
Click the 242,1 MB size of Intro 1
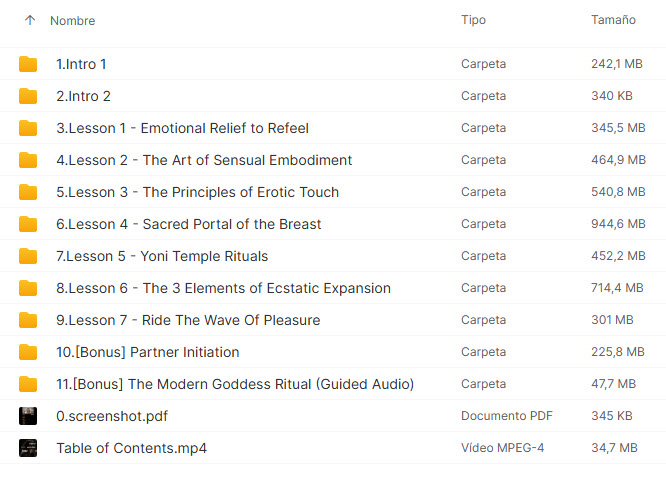[616, 64]
